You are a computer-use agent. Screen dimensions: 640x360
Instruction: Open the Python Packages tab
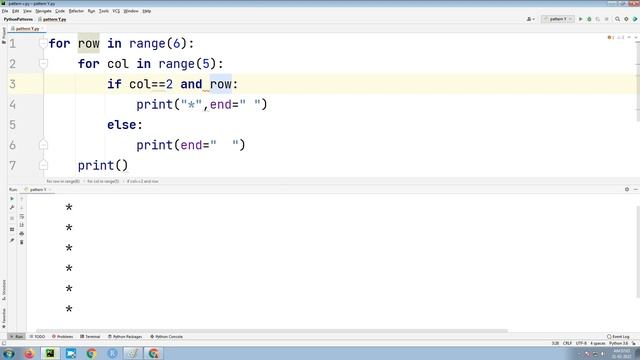(x=125, y=337)
